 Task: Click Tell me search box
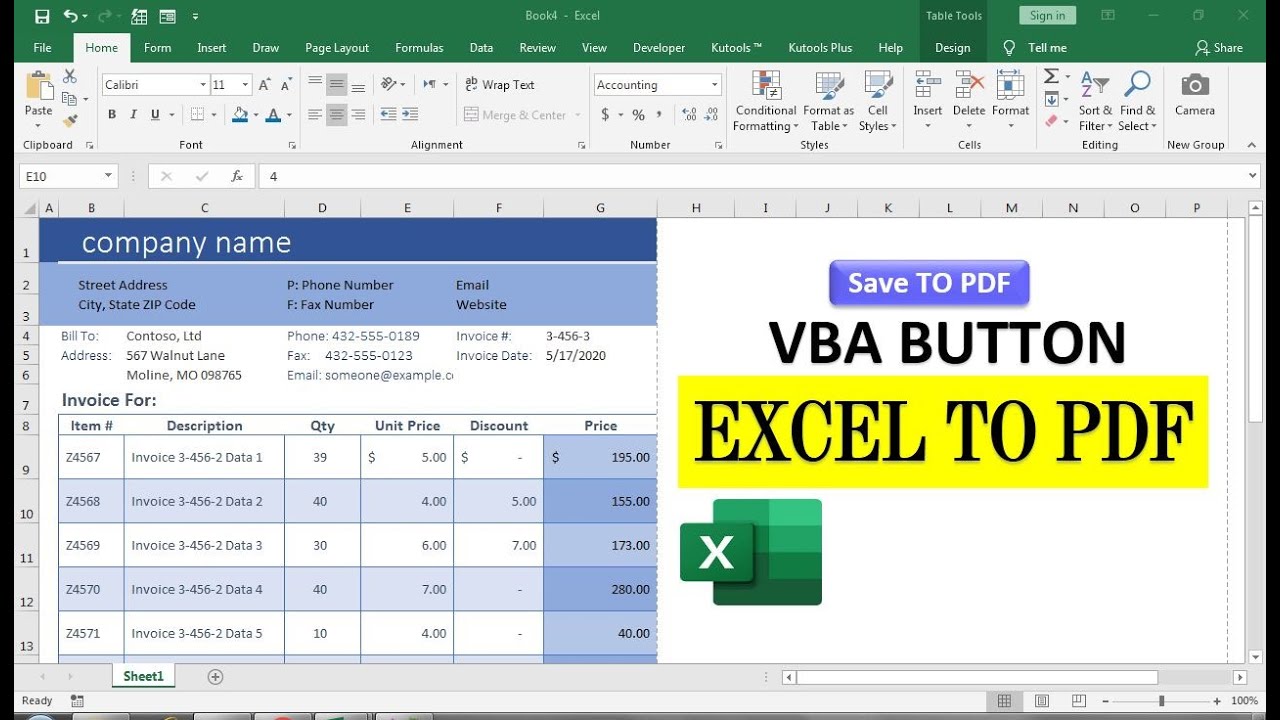(x=1036, y=48)
